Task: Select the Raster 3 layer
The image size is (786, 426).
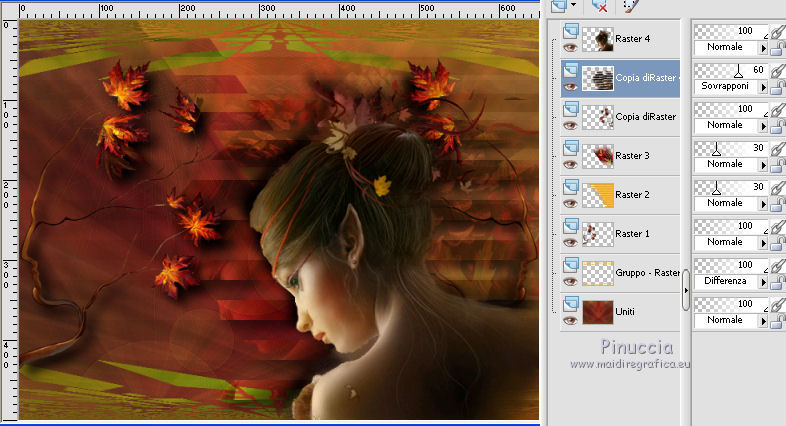Action: [x=632, y=156]
